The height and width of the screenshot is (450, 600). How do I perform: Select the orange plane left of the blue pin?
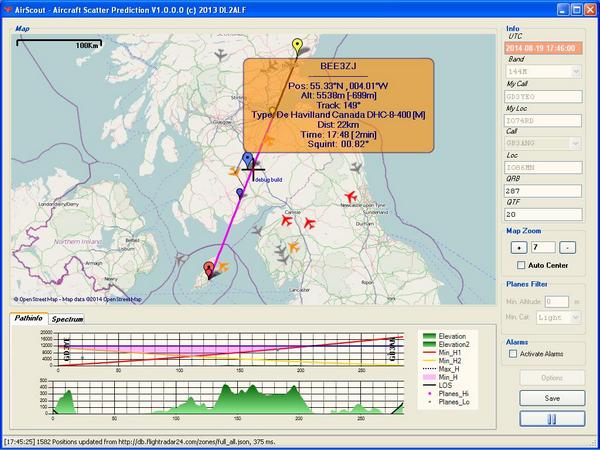(x=234, y=171)
